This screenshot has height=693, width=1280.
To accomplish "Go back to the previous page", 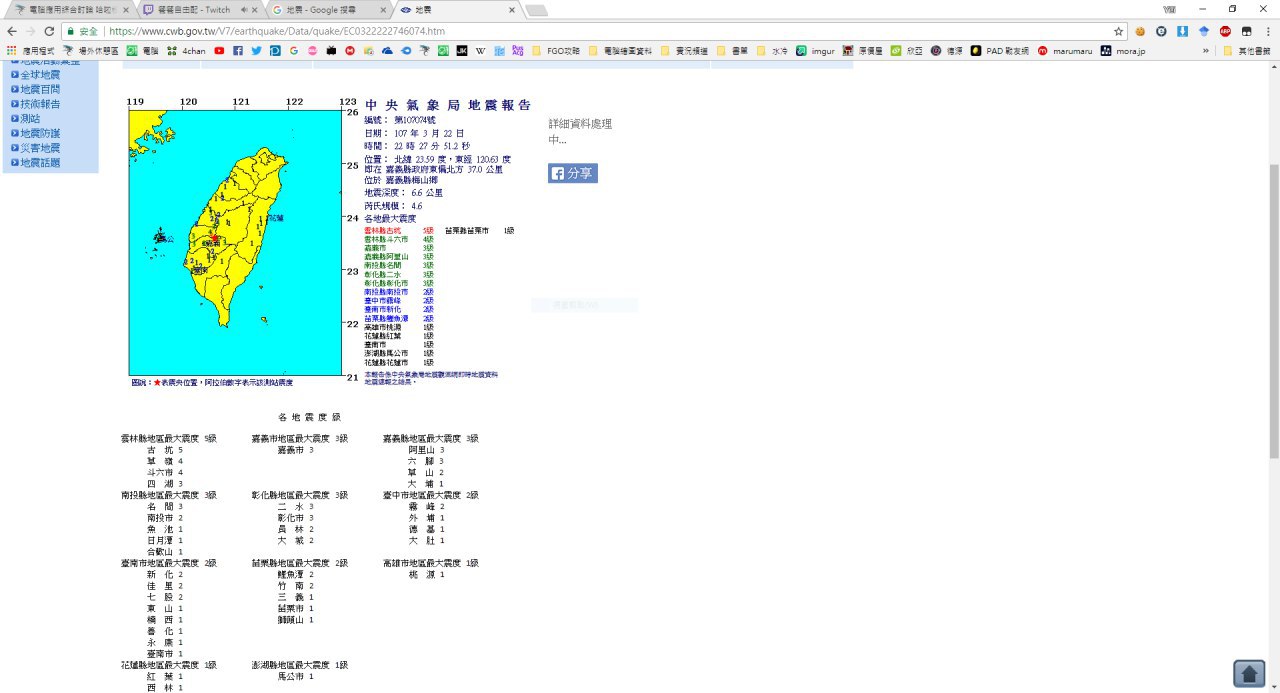I will pyautogui.click(x=12, y=31).
